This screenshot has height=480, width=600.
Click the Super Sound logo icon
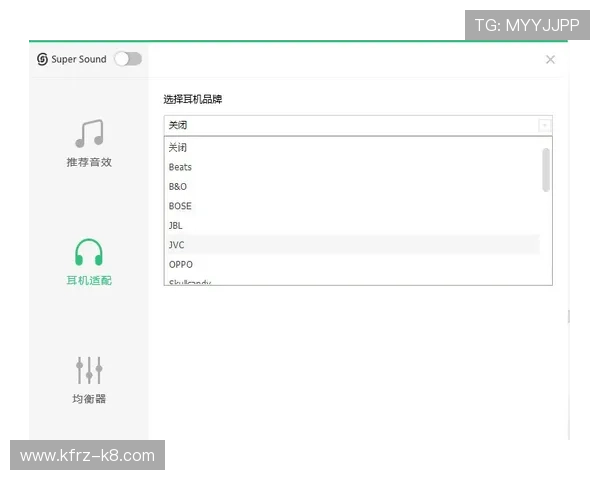[x=42, y=59]
